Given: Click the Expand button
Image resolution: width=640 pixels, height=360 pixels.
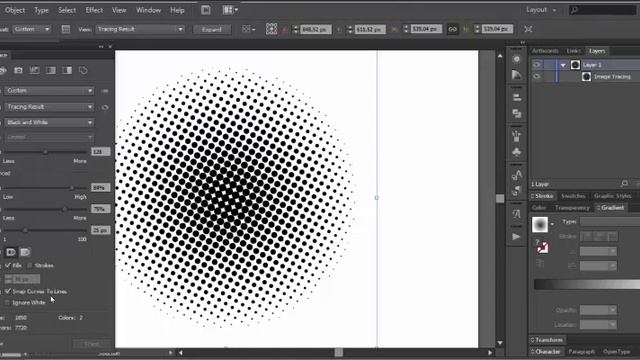Looking at the screenshot, I should pyautogui.click(x=211, y=29).
